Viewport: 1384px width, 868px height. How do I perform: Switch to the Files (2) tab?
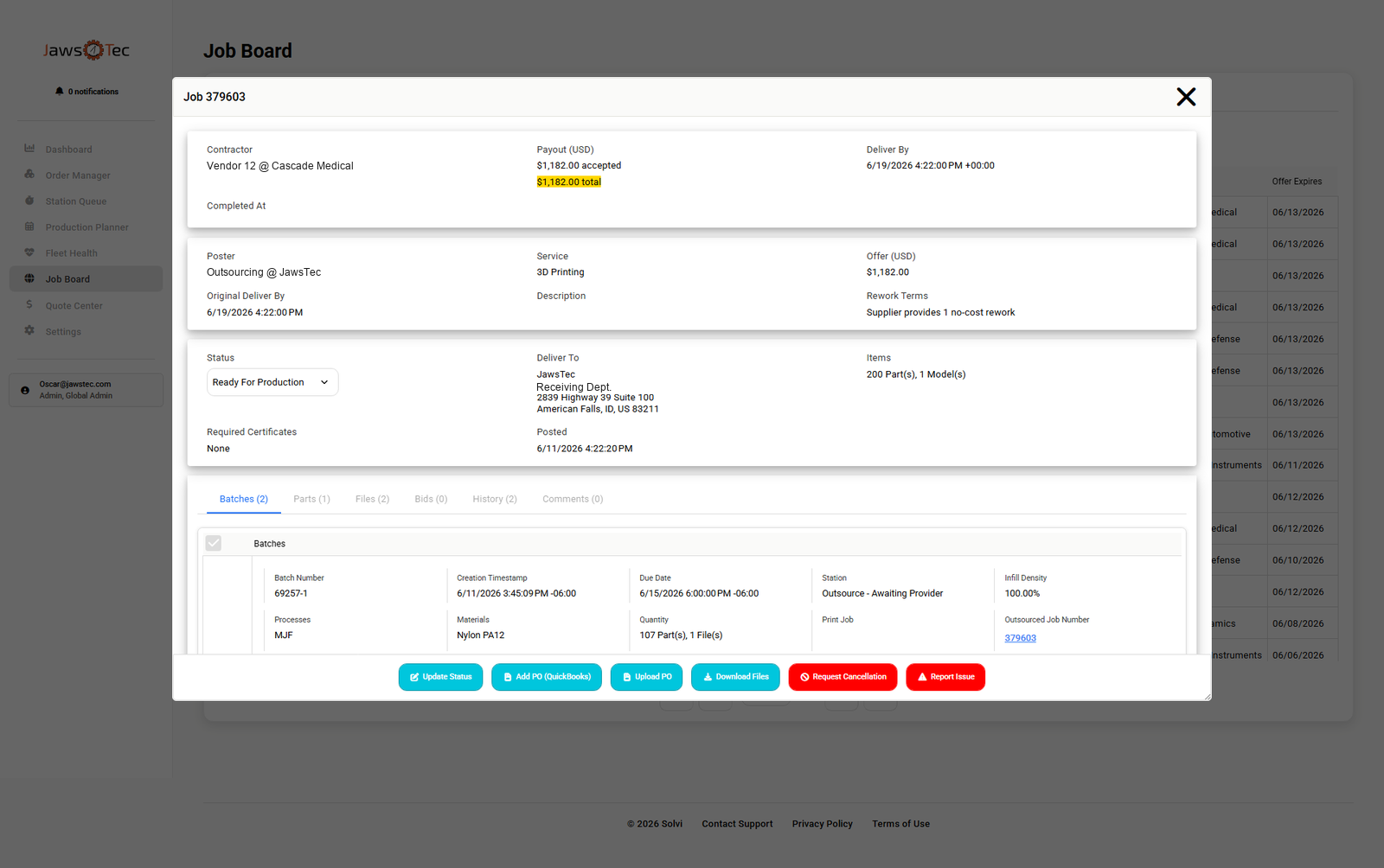(x=372, y=499)
